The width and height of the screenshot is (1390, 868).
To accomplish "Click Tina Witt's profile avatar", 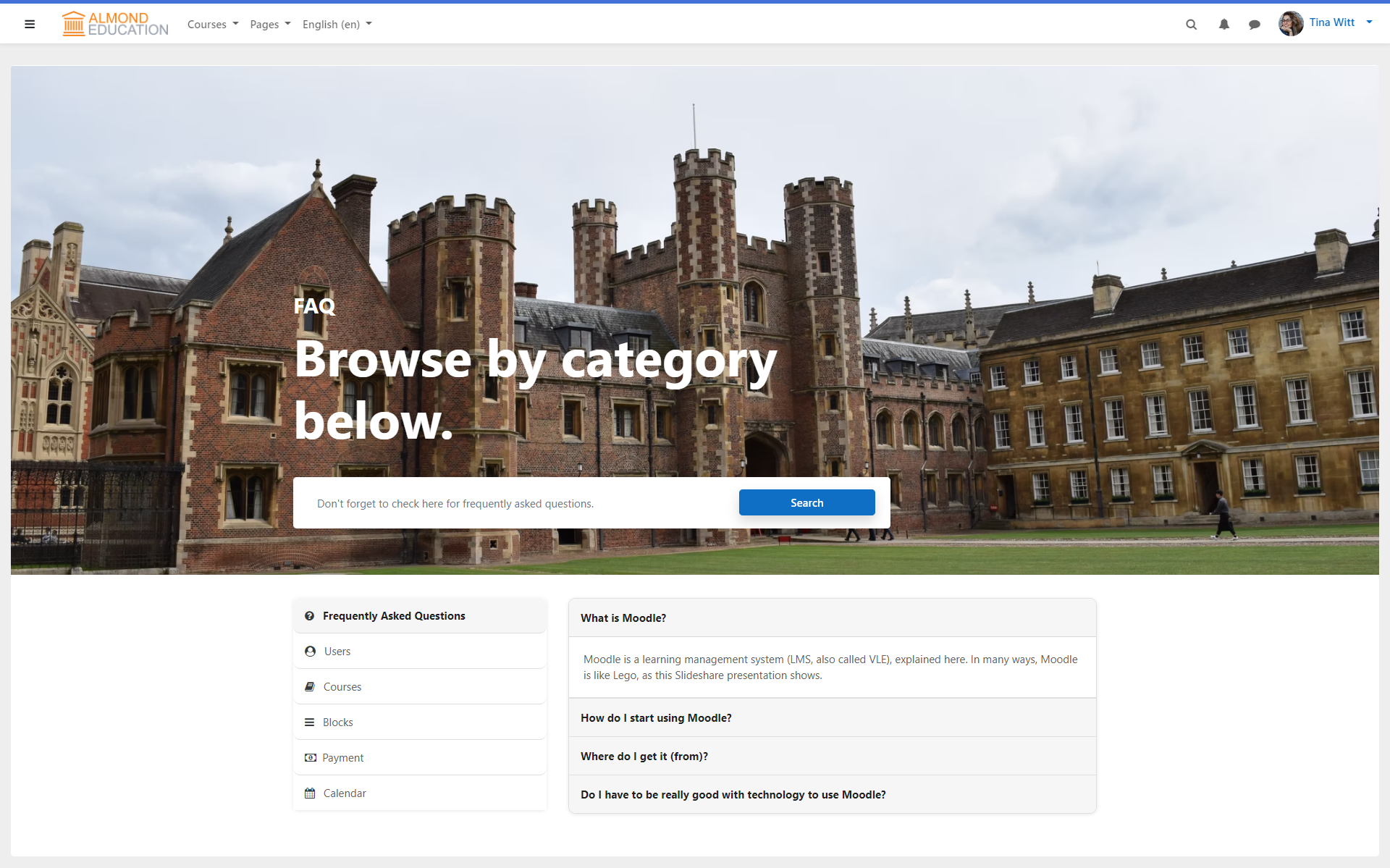I will (x=1291, y=23).
